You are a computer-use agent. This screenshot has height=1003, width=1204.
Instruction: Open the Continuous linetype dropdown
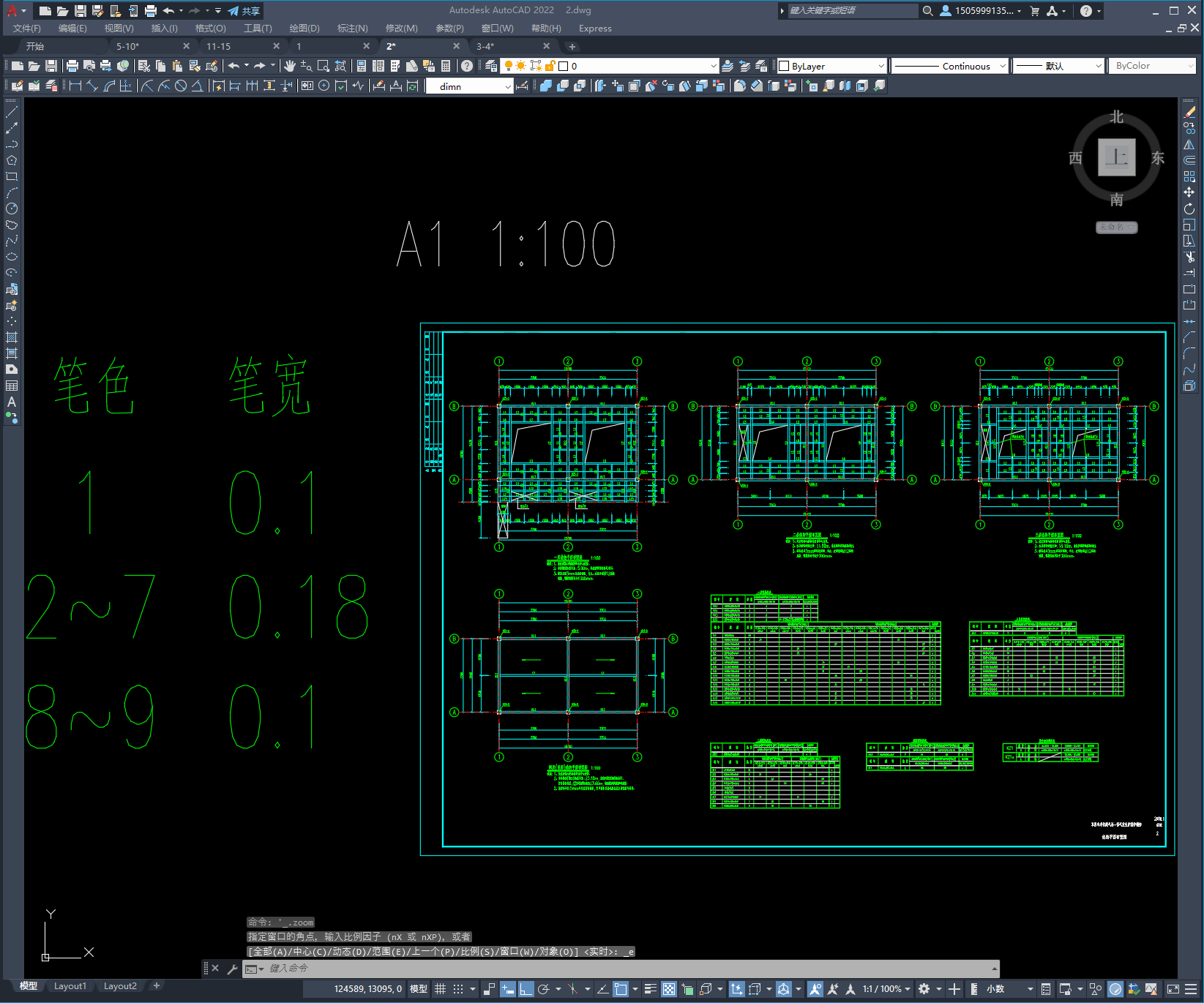tap(1003, 66)
